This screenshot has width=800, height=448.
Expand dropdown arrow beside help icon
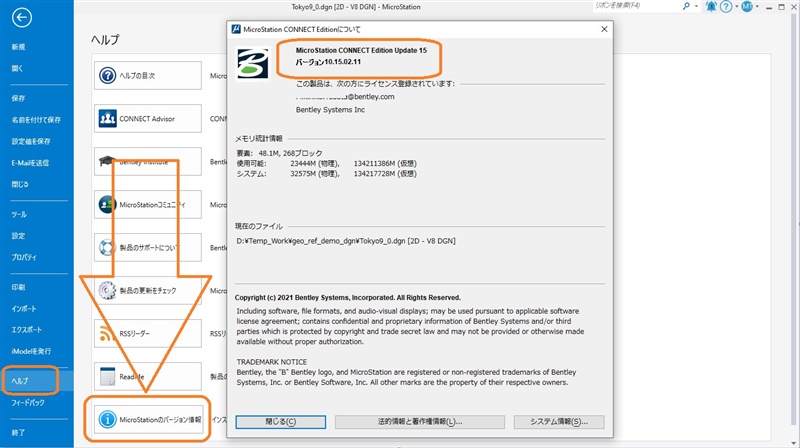[736, 6]
